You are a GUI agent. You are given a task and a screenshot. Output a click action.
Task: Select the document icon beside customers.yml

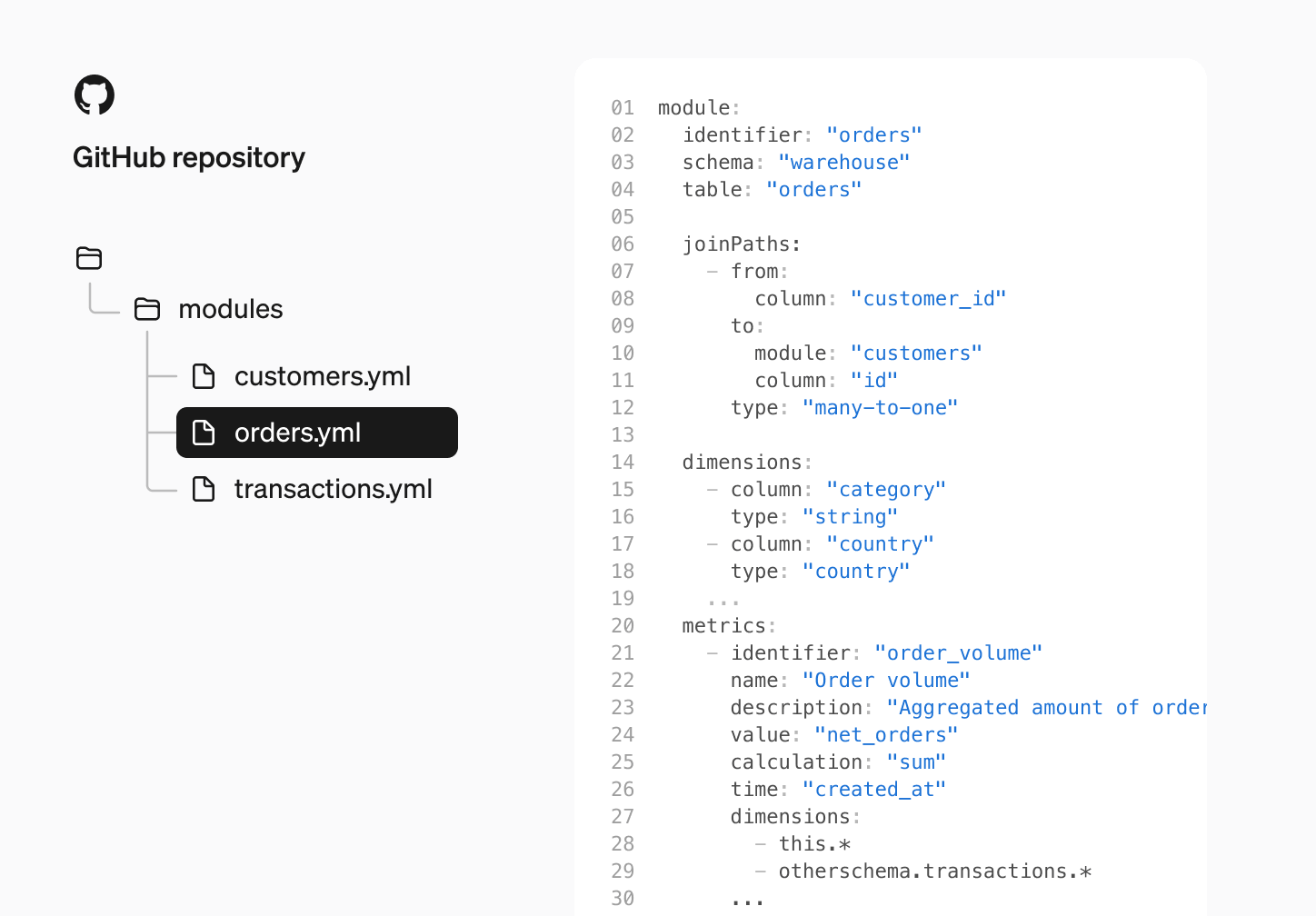(202, 375)
